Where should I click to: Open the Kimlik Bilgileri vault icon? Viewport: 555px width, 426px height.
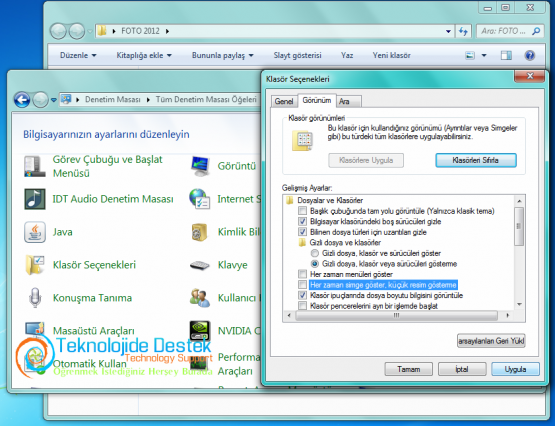200,232
